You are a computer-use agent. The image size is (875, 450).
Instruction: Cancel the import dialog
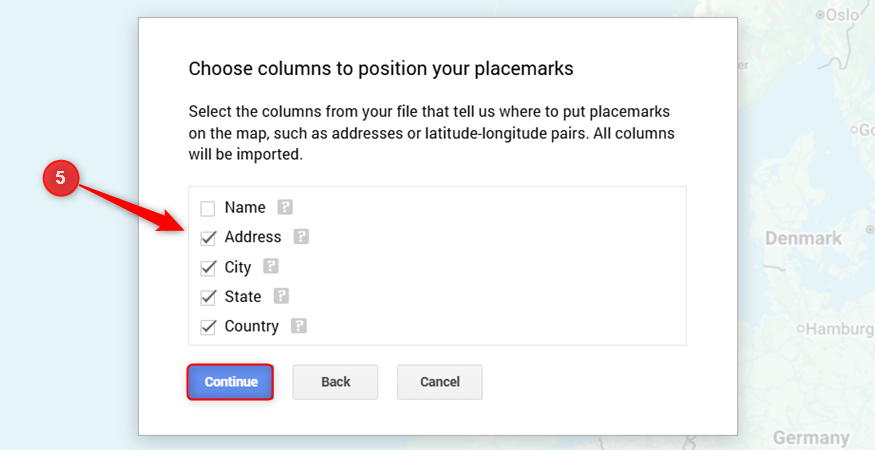pos(440,382)
